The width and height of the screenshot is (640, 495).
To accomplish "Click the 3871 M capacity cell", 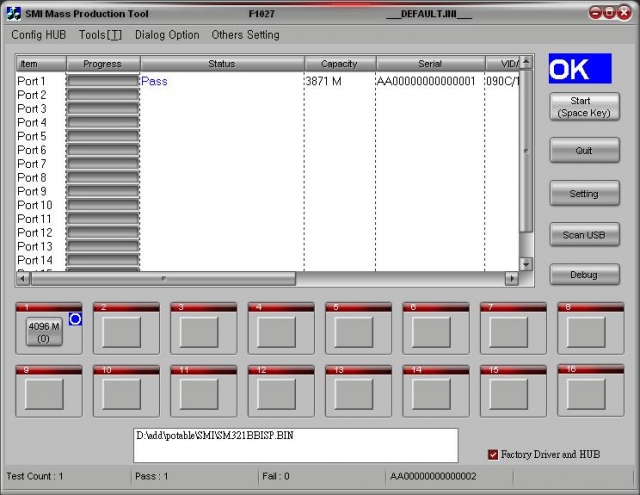I will (324, 81).
